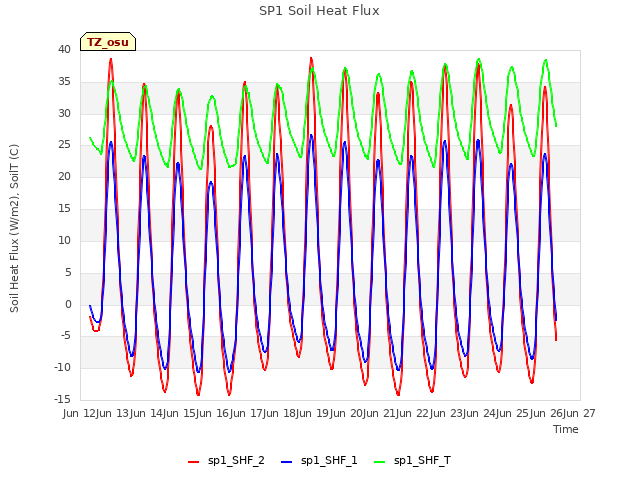Click the 0 y-axis tick label

pos(68,304)
